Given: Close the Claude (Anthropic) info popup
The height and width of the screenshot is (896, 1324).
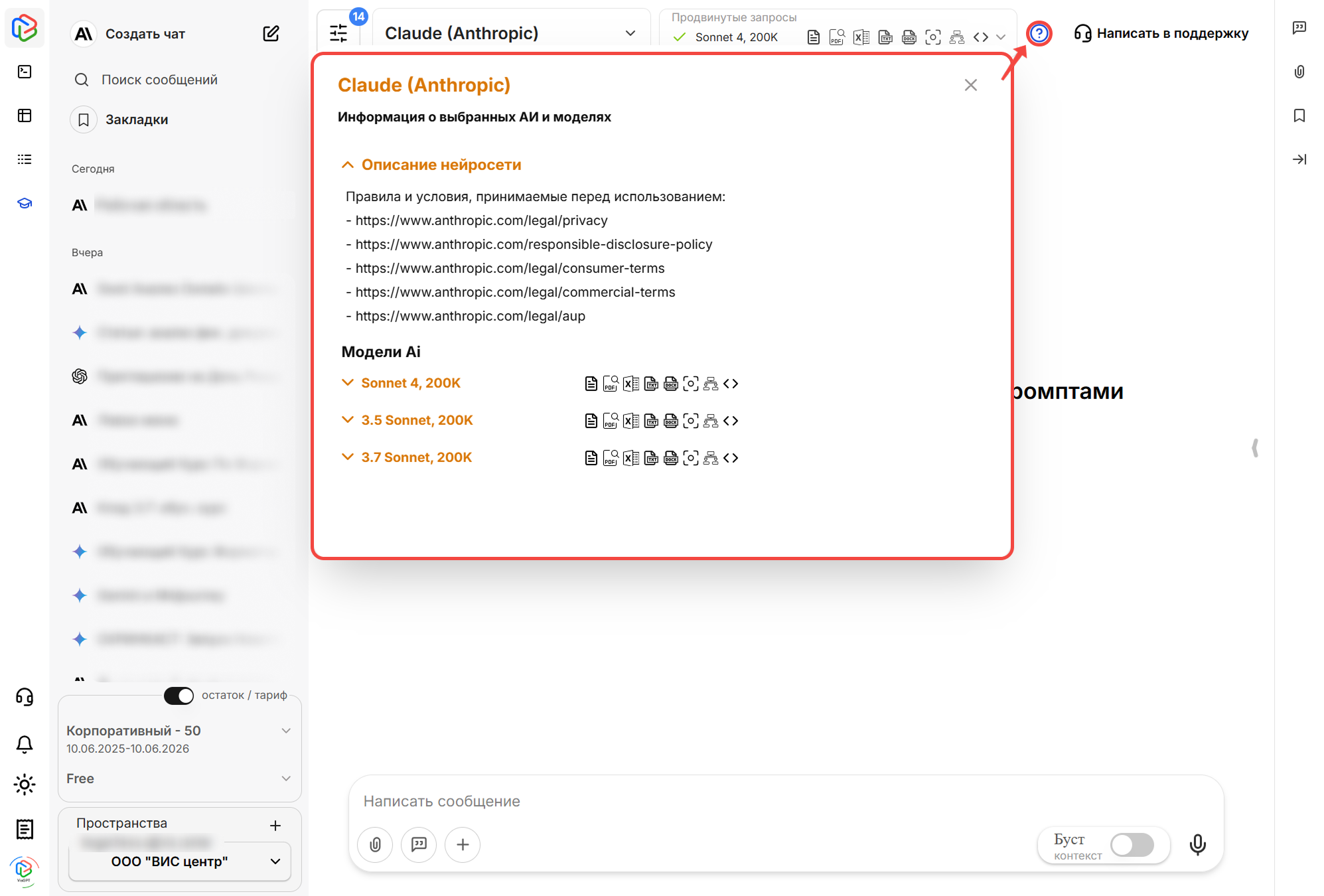Looking at the screenshot, I should click(971, 85).
